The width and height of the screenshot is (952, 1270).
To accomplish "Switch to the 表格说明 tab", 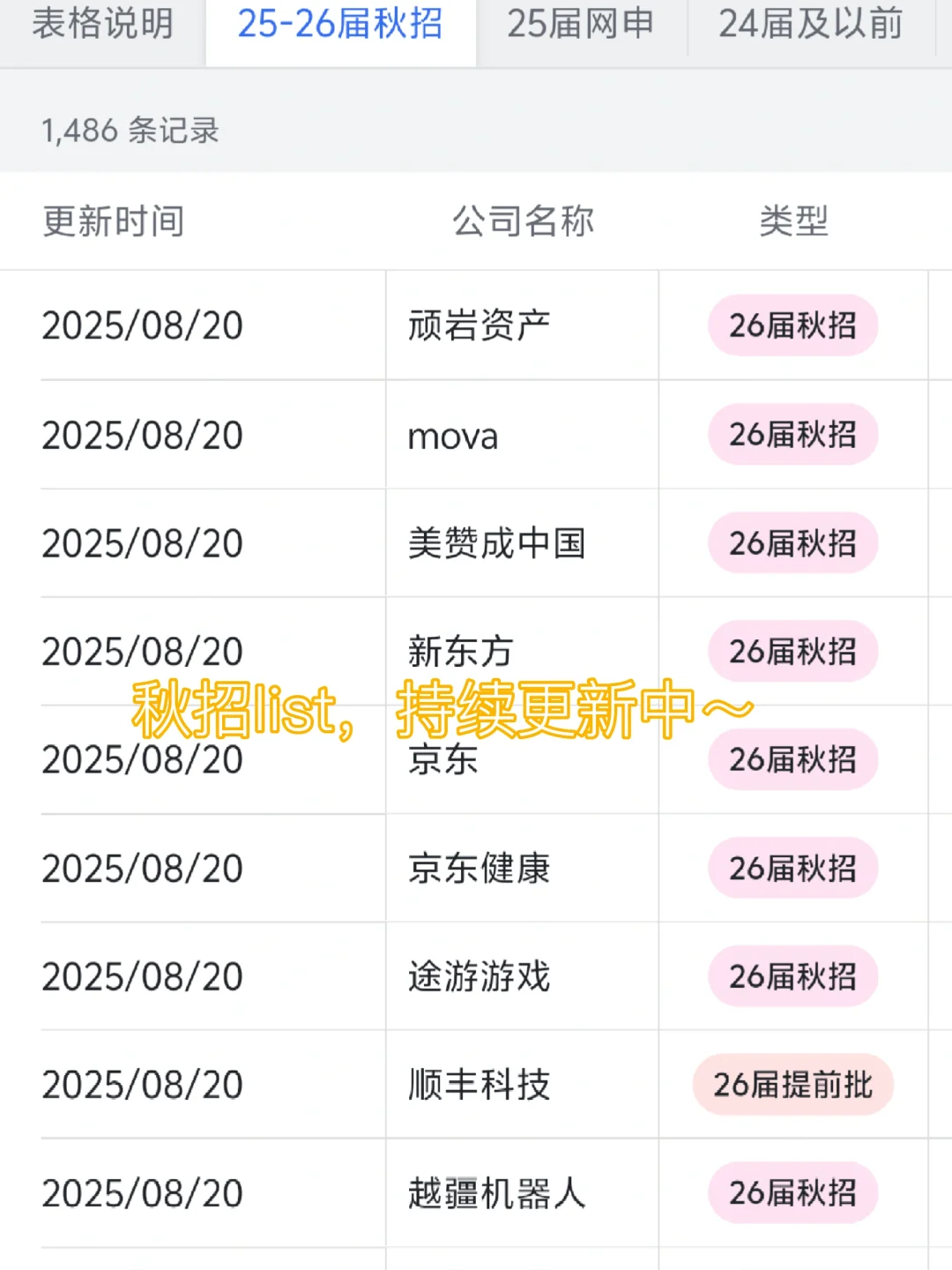I will [x=102, y=25].
